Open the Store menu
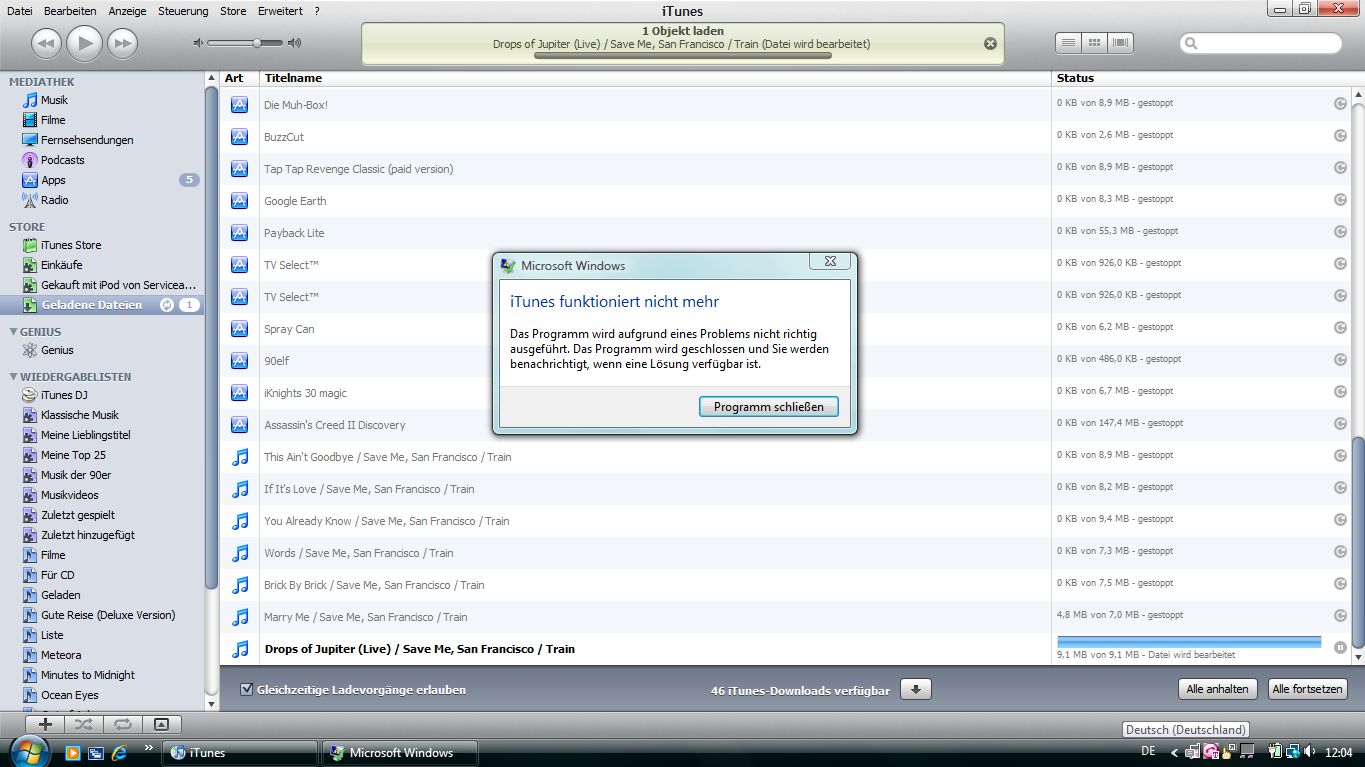 coord(233,11)
